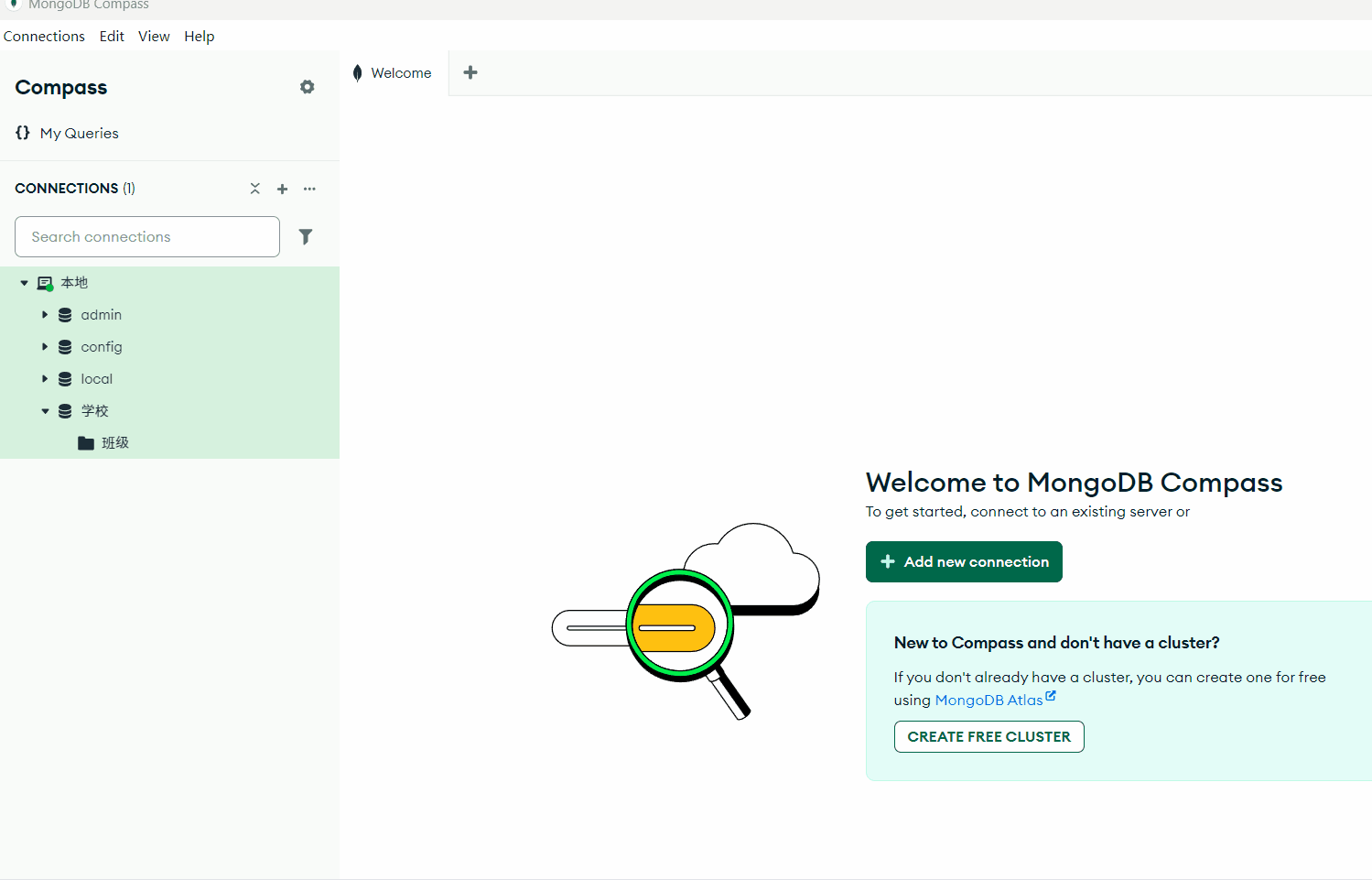Image resolution: width=1372 pixels, height=880 pixels.
Task: Click the admin database icon
Action: pos(65,315)
